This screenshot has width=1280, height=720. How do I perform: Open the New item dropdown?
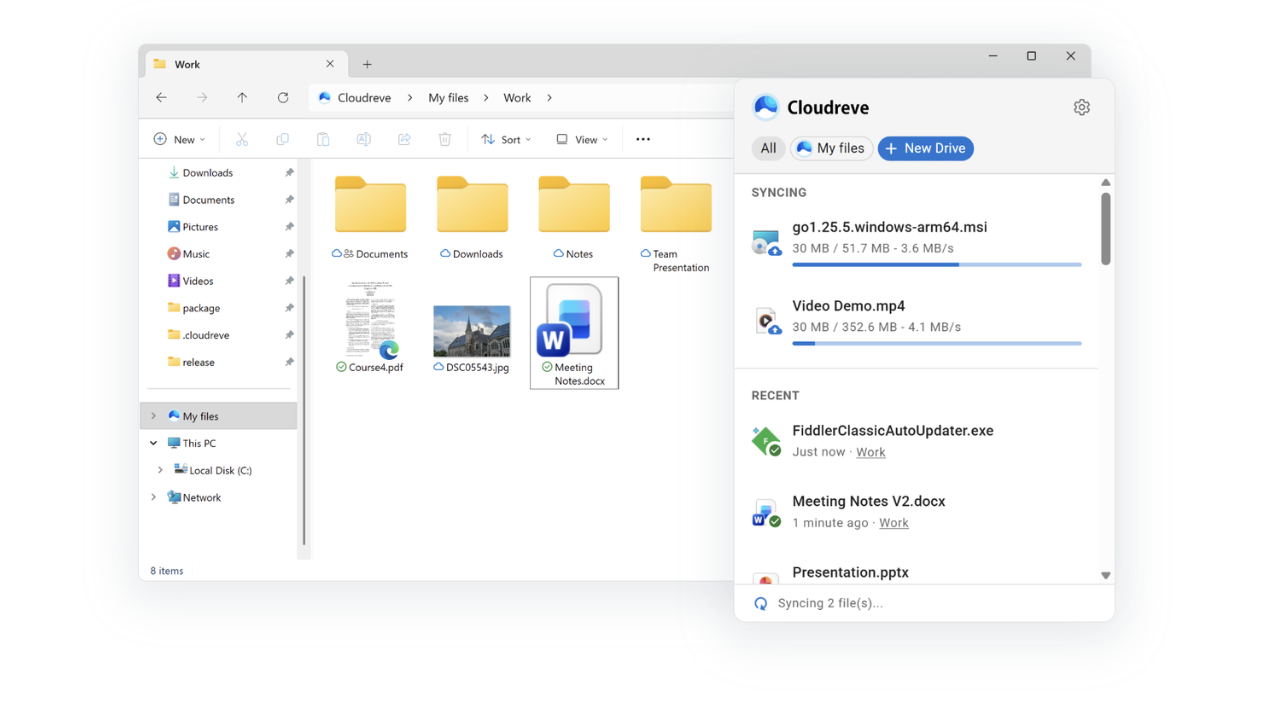(x=180, y=139)
